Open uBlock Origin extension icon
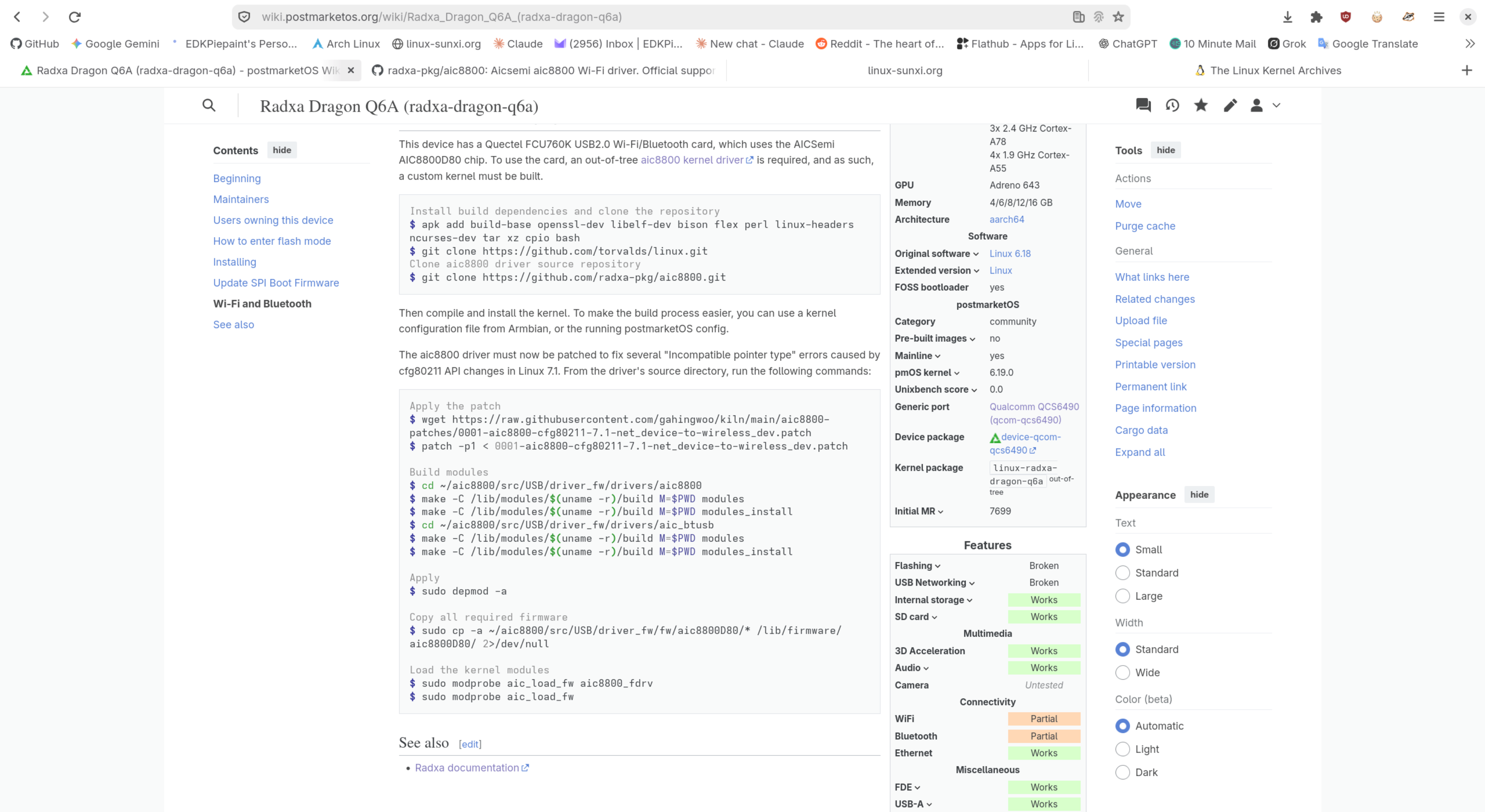 tap(1345, 17)
